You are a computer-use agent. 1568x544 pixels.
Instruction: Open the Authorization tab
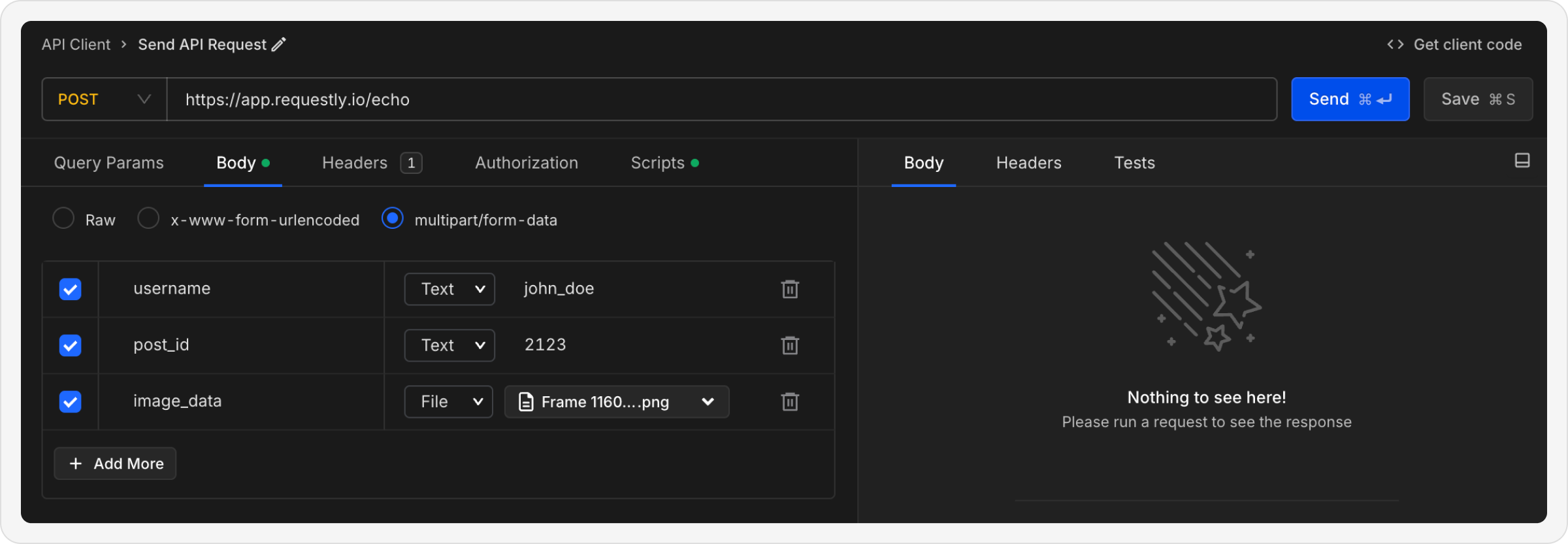[x=527, y=163]
